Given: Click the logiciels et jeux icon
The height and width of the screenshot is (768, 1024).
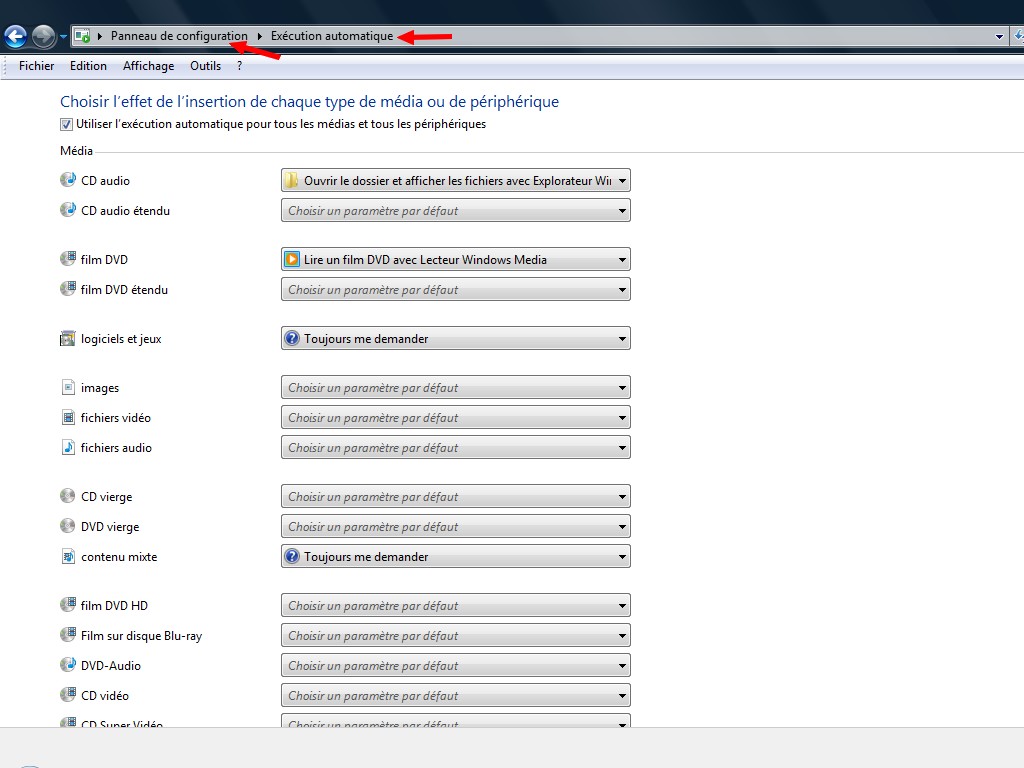Looking at the screenshot, I should pyautogui.click(x=68, y=339).
